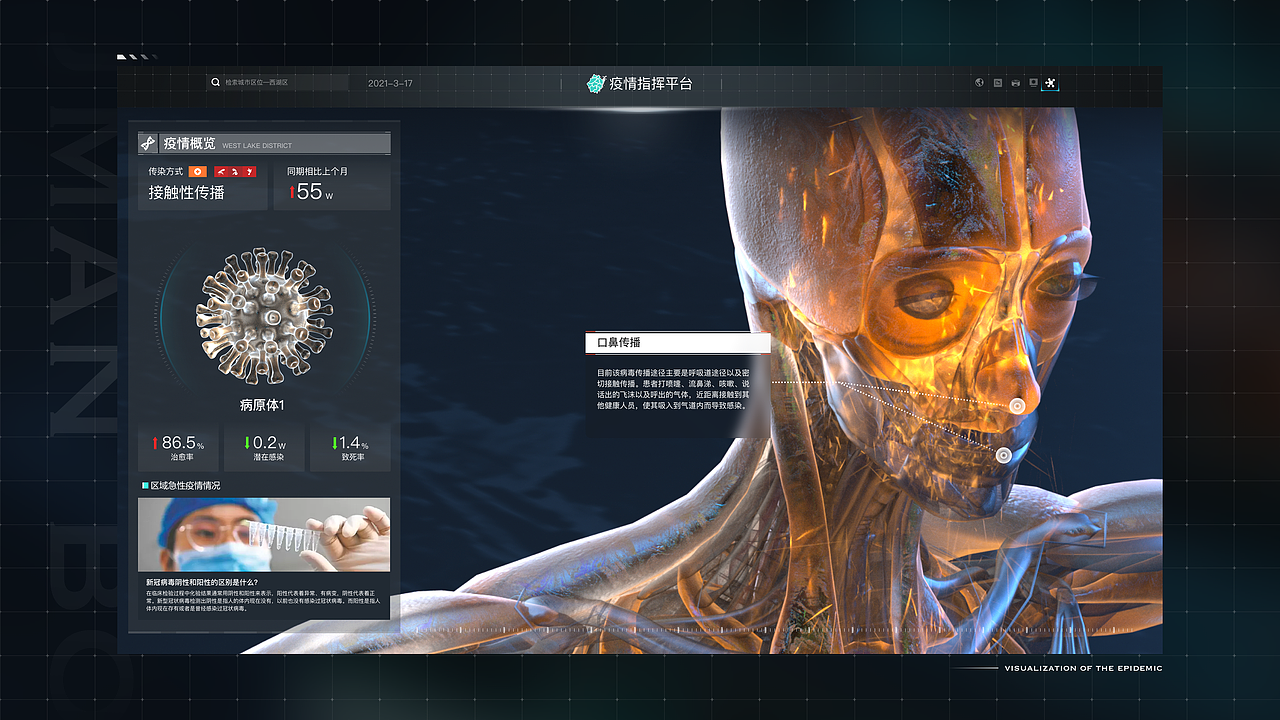This screenshot has height=720, width=1280.
Task: Click the 疫情指挥平台 title text
Action: click(651, 84)
